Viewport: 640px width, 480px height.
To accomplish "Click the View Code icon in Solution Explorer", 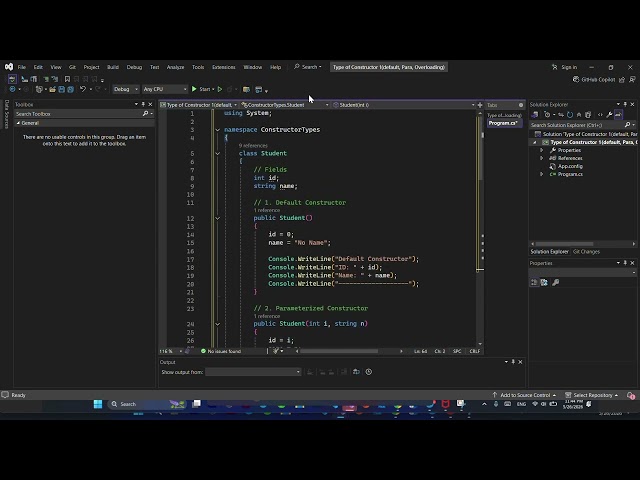I will pos(600,115).
